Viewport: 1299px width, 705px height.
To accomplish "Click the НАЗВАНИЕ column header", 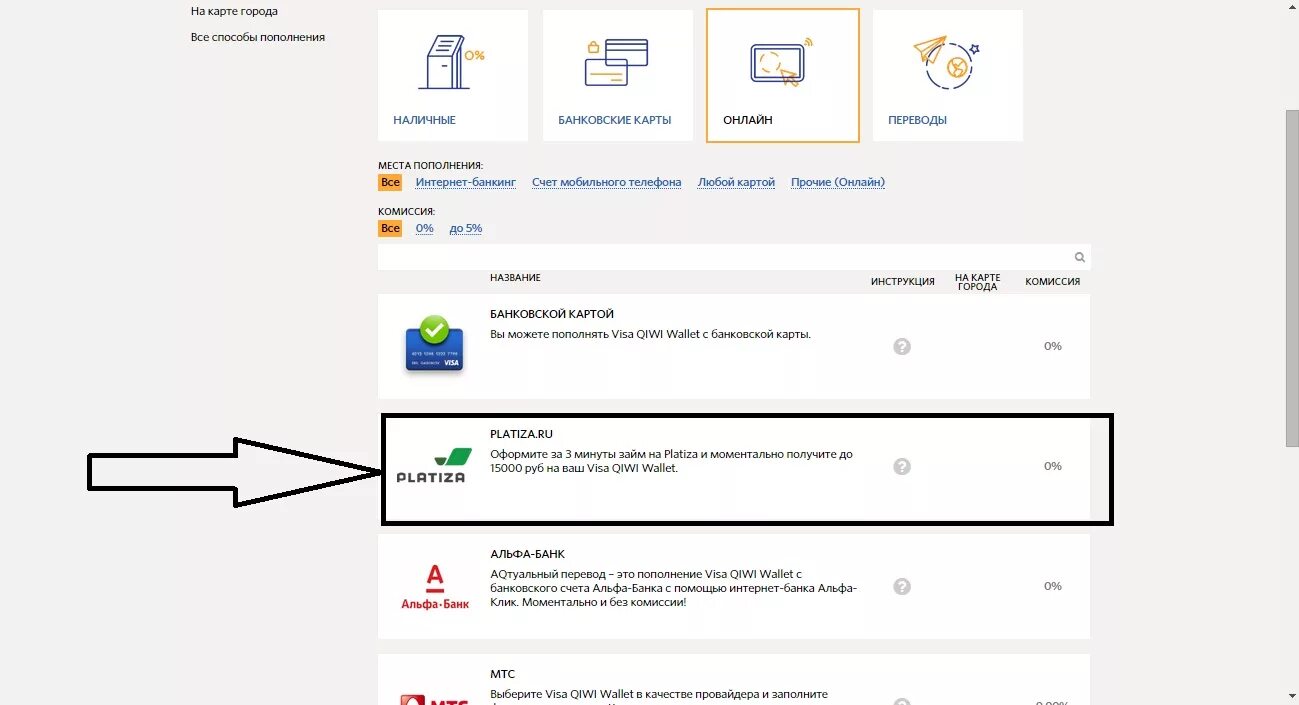I will pos(515,277).
